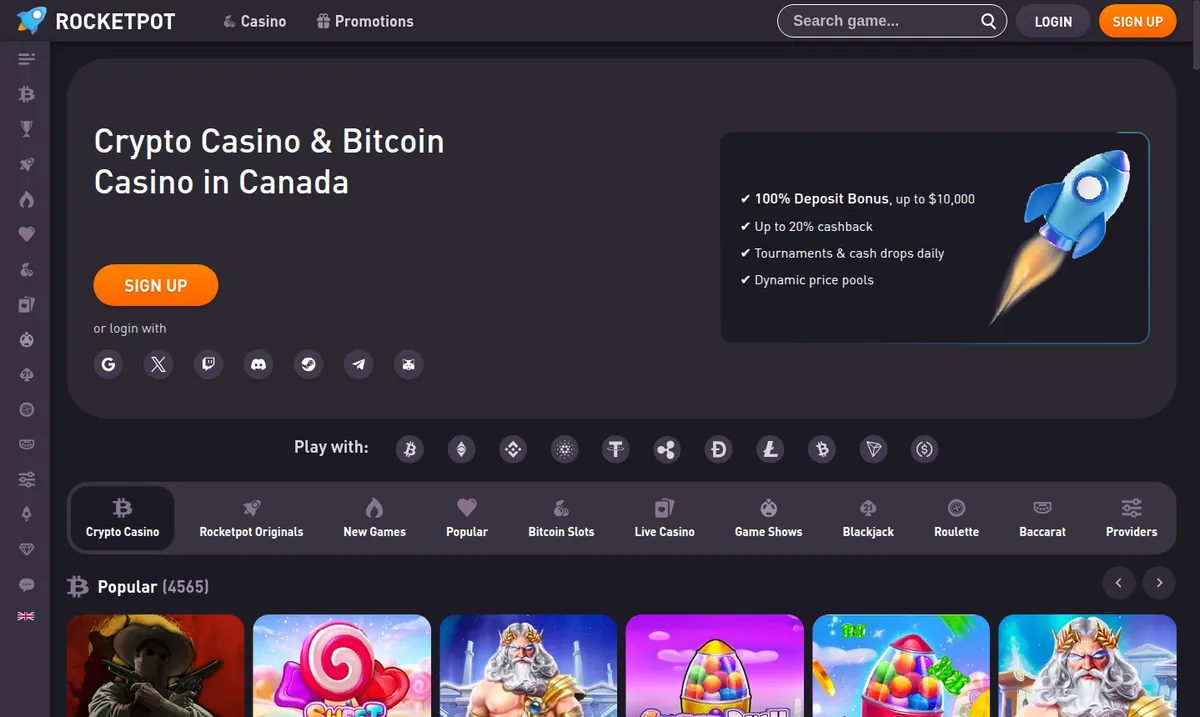Choose Ethereum in Play with row
Viewport: 1200px width, 717px height.
pyautogui.click(x=461, y=450)
